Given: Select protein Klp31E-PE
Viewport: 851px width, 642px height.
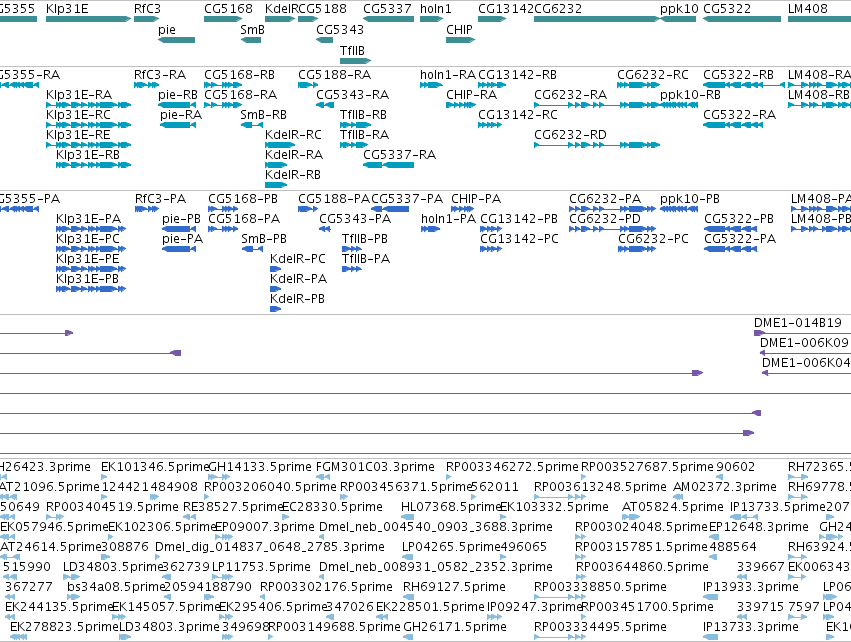Looking at the screenshot, I should 91,269.
